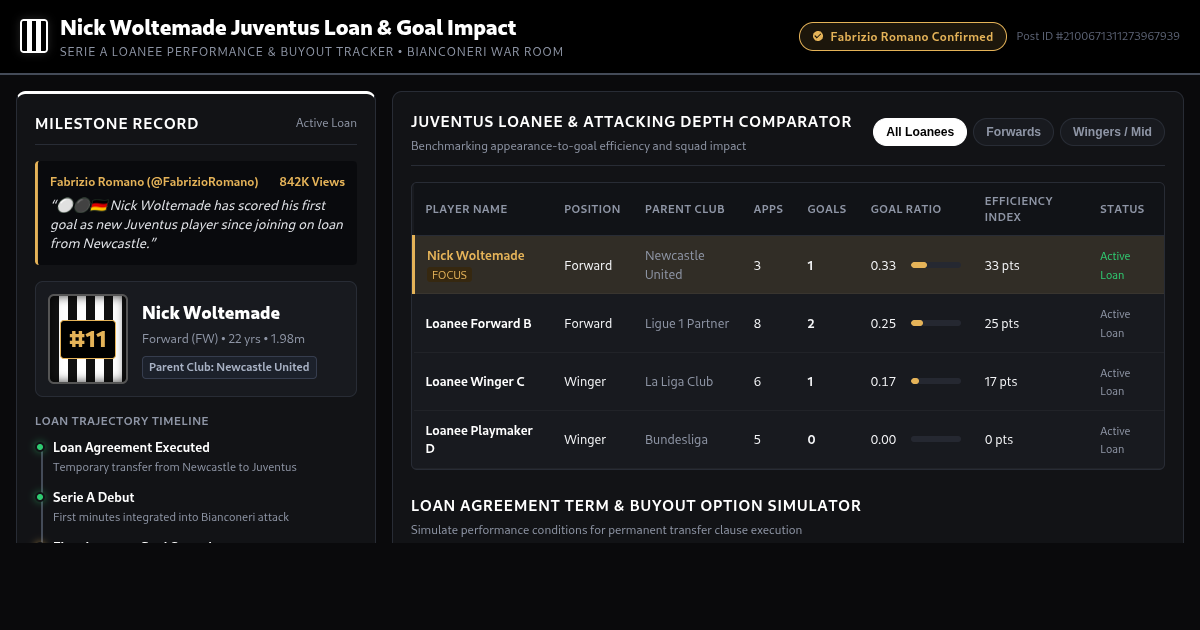Click the 842K Views counter
Image resolution: width=1200 pixels, height=630 pixels.
[x=312, y=182]
